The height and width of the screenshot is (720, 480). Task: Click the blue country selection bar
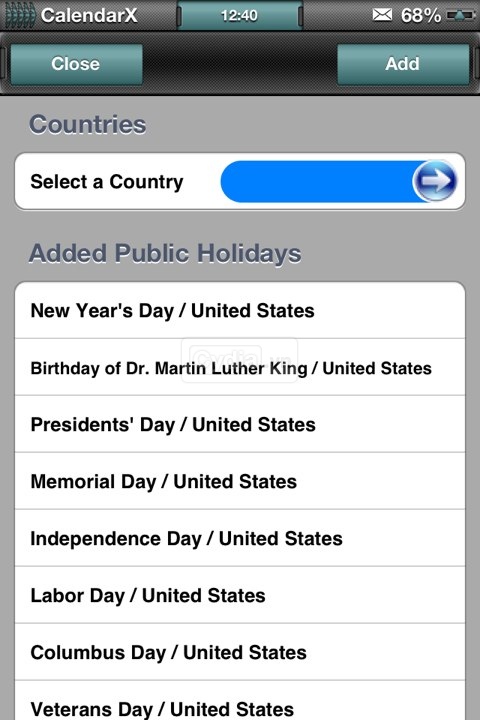pyautogui.click(x=339, y=181)
